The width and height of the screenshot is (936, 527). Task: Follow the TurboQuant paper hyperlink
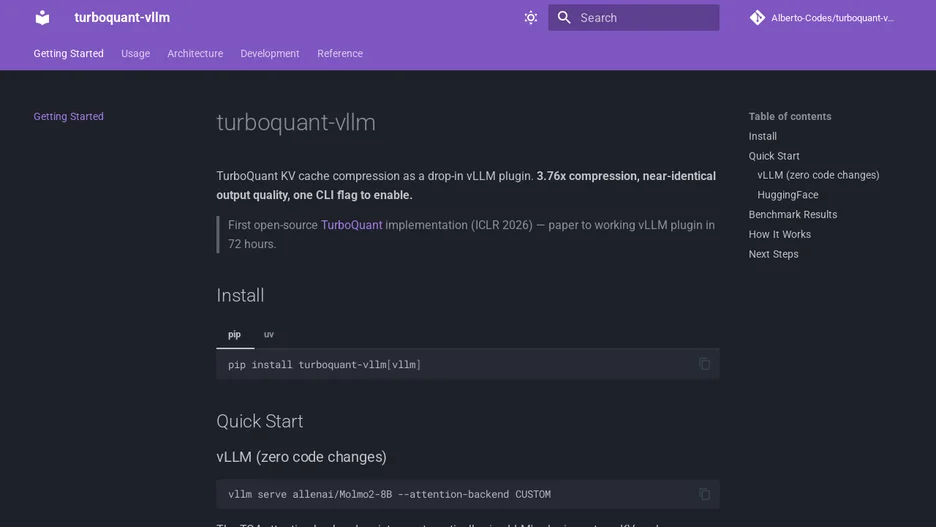pos(352,225)
